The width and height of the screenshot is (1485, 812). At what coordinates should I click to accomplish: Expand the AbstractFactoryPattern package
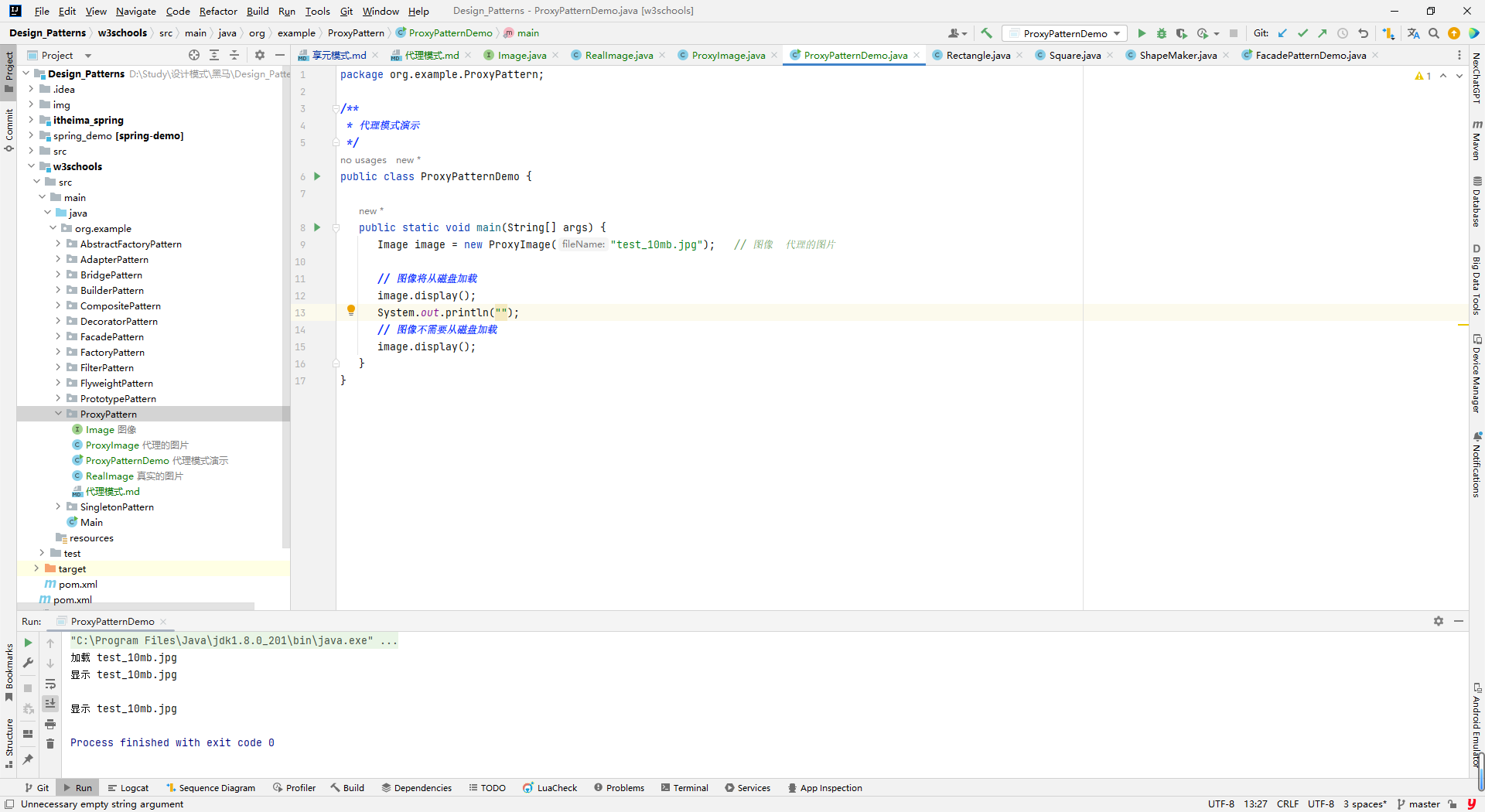(x=58, y=244)
